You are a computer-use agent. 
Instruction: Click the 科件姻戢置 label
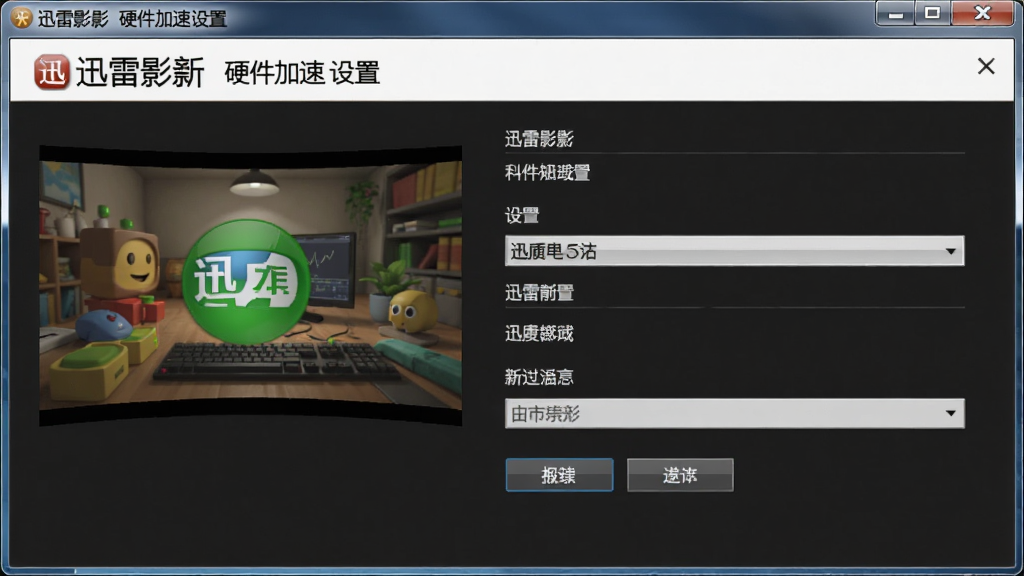pos(547,172)
